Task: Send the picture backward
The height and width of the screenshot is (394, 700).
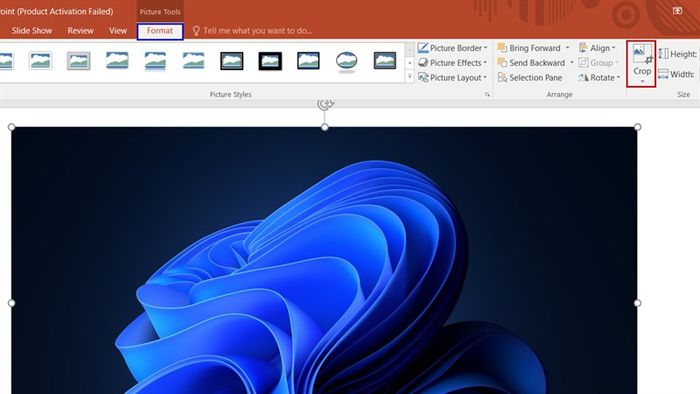Action: [532, 63]
